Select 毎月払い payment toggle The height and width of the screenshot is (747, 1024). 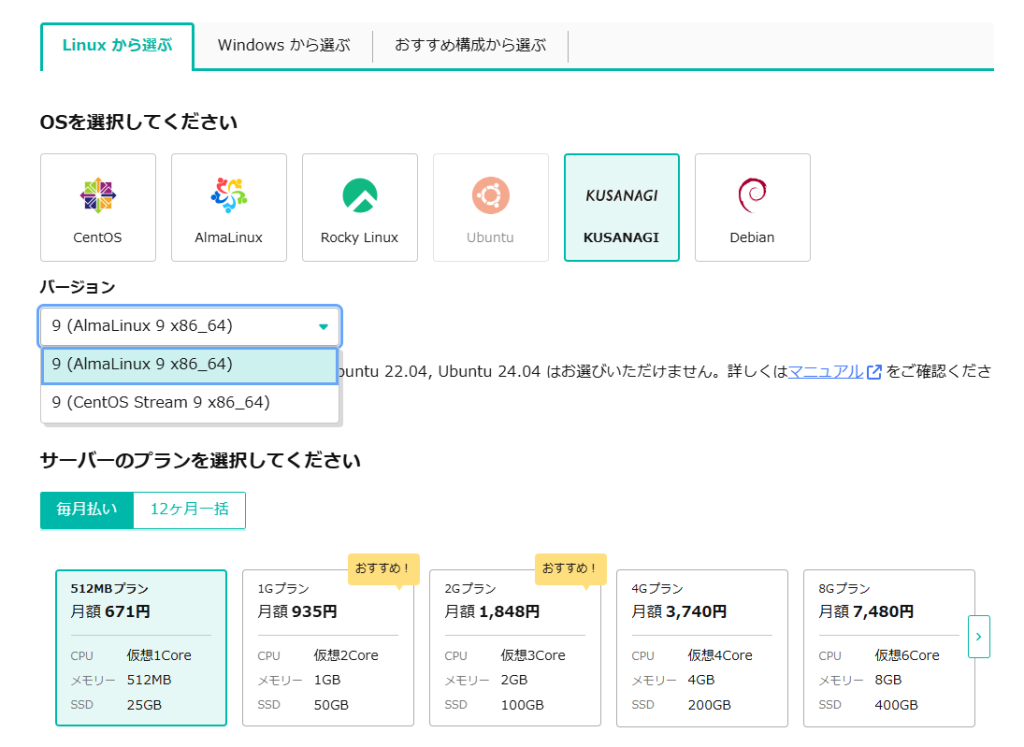pyautogui.click(x=87, y=509)
